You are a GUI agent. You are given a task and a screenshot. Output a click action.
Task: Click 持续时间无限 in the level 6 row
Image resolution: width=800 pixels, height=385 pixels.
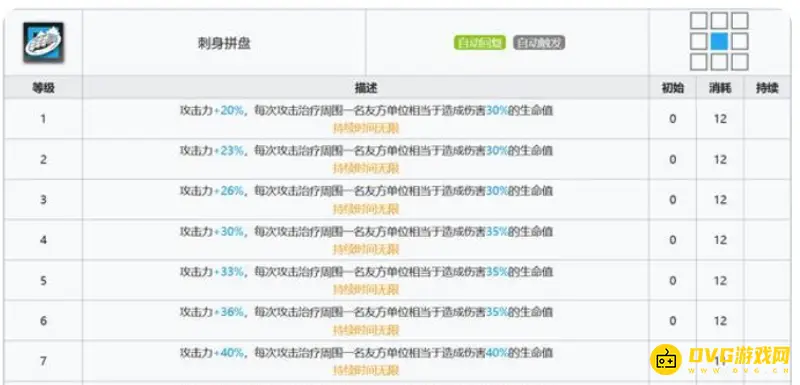point(366,330)
